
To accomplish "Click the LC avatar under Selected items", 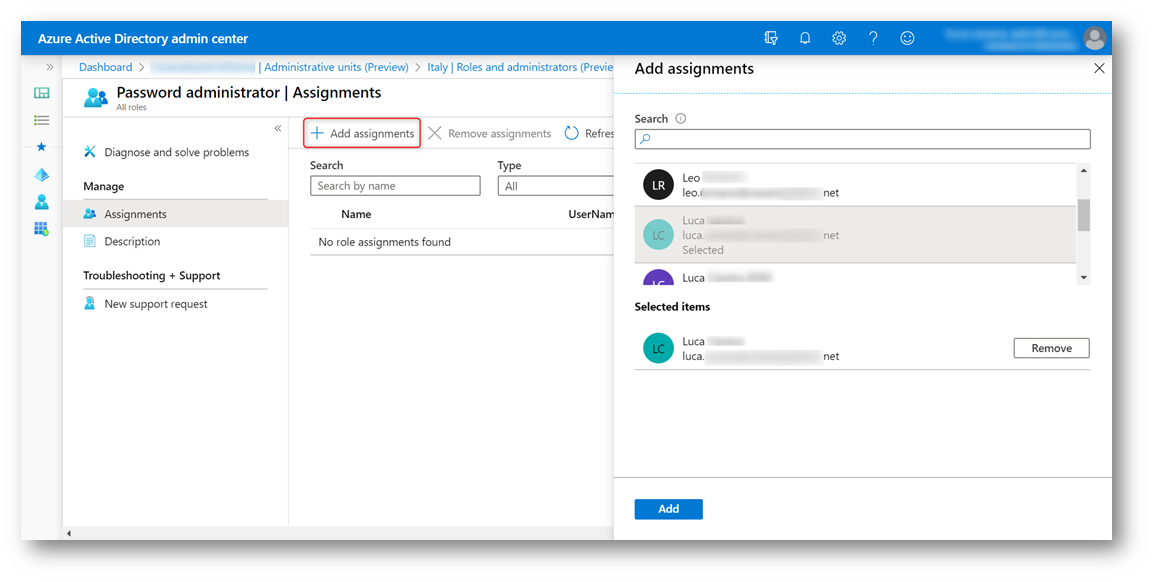I will click(658, 349).
